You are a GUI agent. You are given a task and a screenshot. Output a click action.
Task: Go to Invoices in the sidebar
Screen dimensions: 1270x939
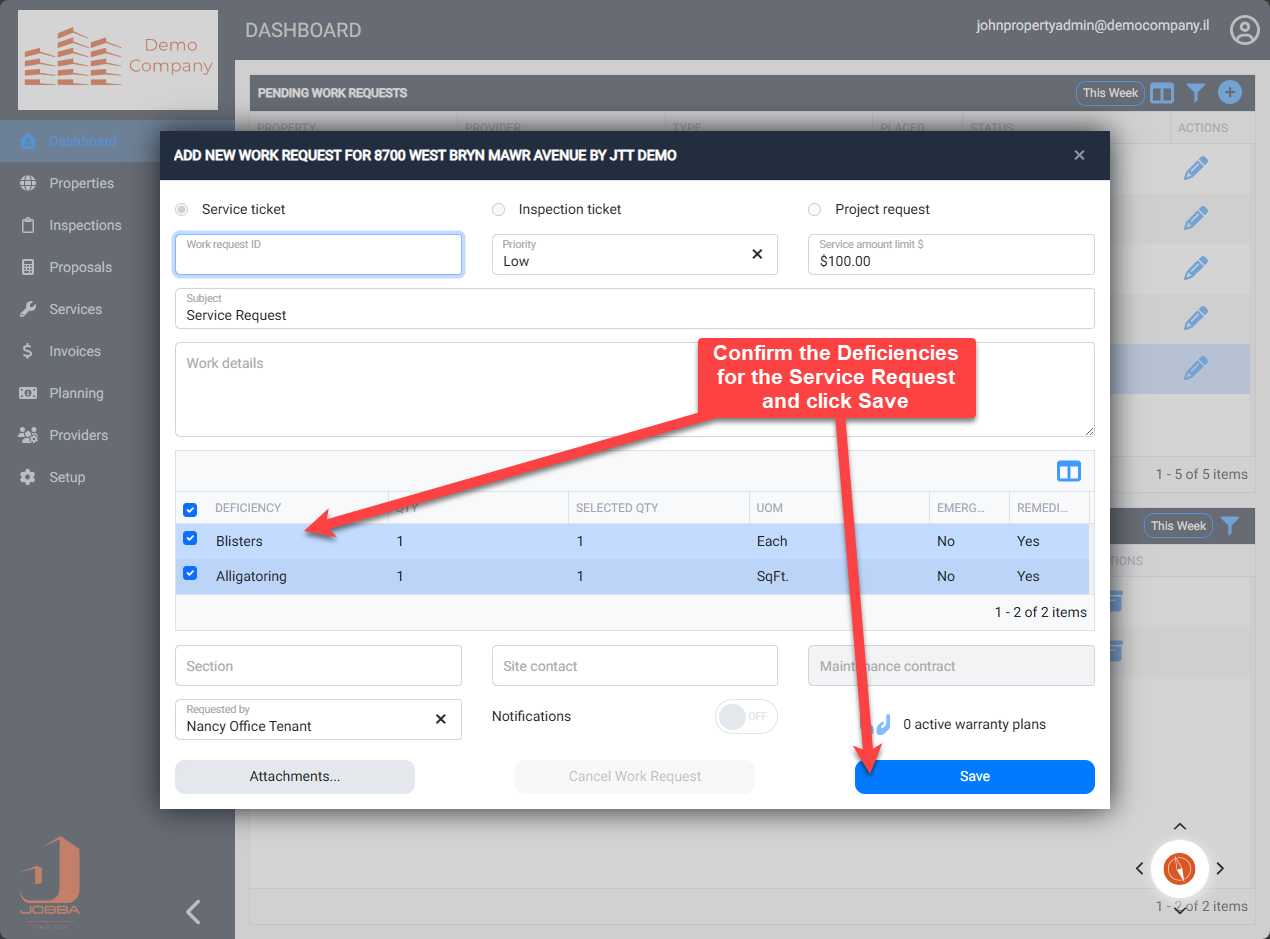pos(75,351)
